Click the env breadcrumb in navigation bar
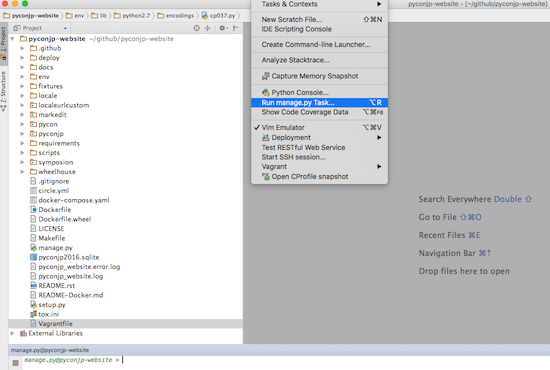This screenshot has width=550, height=370. coord(75,16)
